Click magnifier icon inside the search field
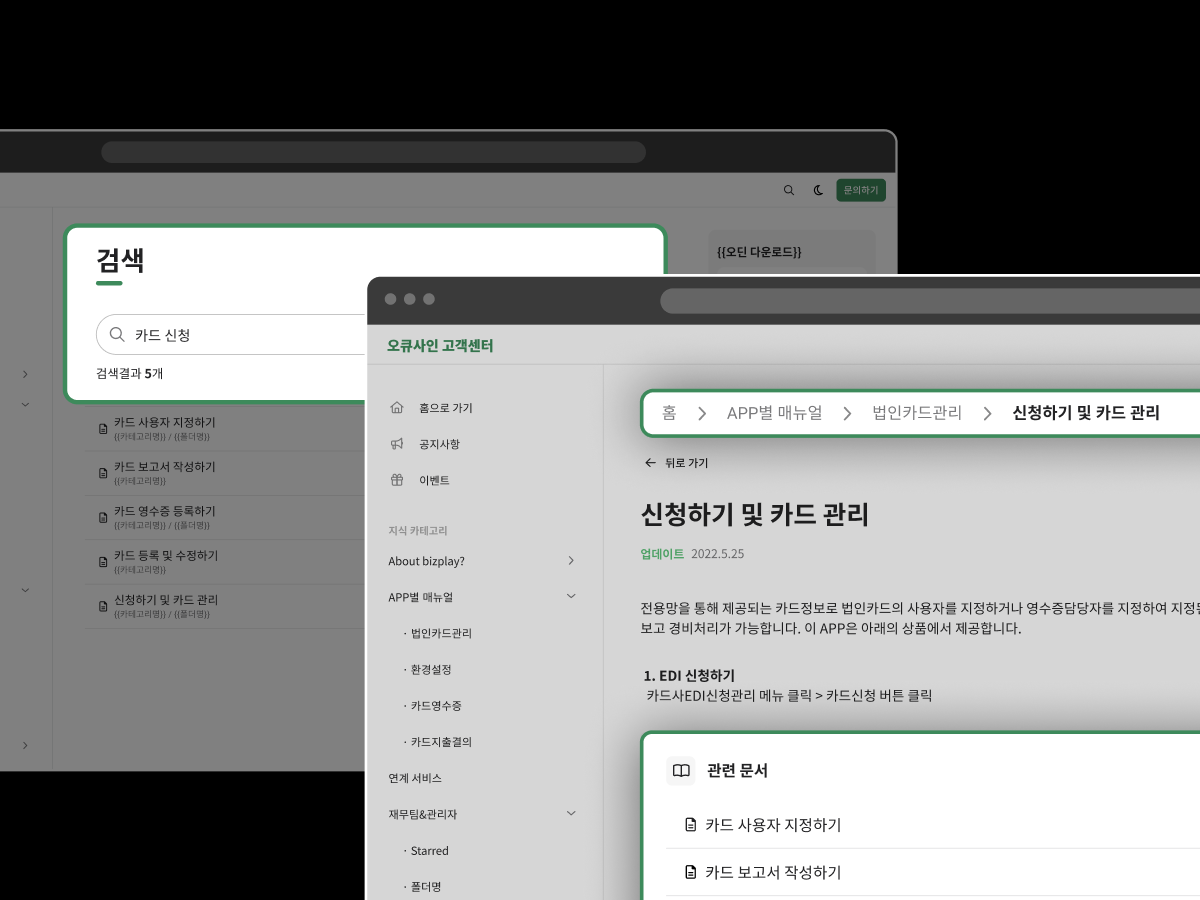1200x900 pixels. [117, 335]
